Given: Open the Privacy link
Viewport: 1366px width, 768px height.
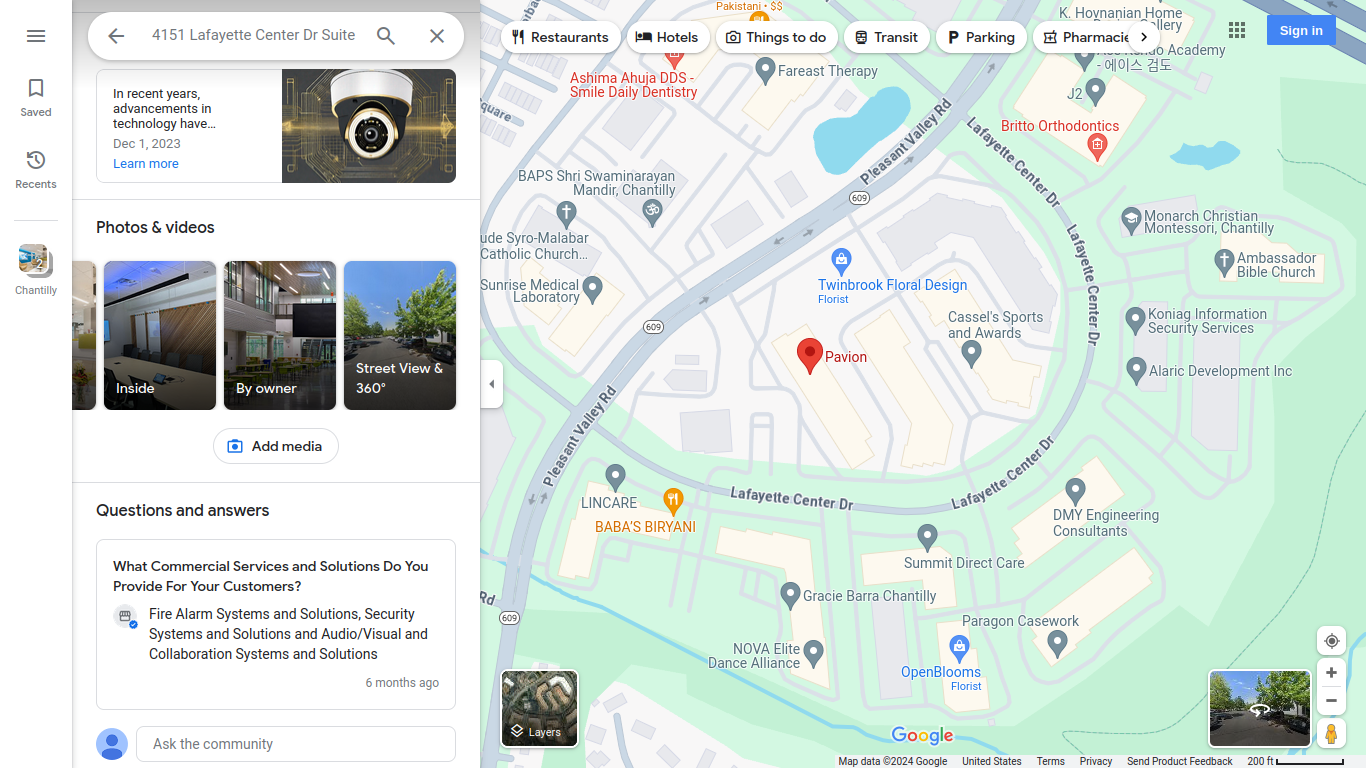Looking at the screenshot, I should 1096,761.
